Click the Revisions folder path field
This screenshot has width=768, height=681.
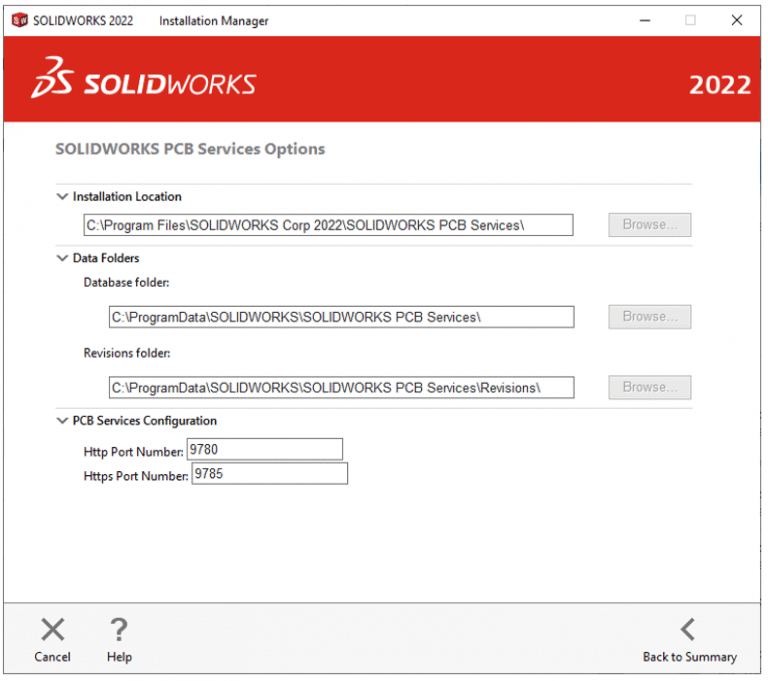pos(341,388)
